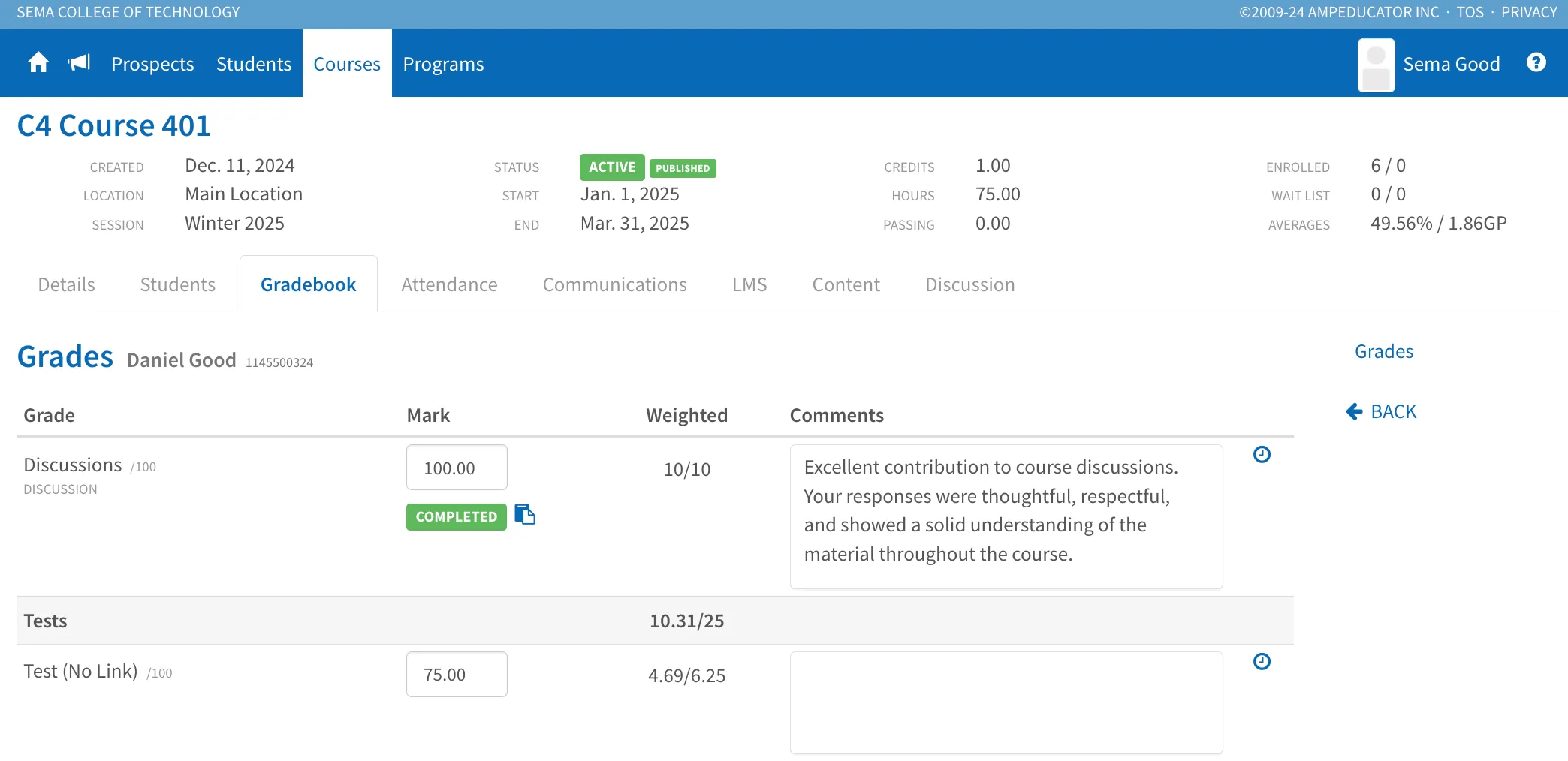This screenshot has width=1568, height=761.
Task: Click the TOS link in header
Action: point(1470,12)
